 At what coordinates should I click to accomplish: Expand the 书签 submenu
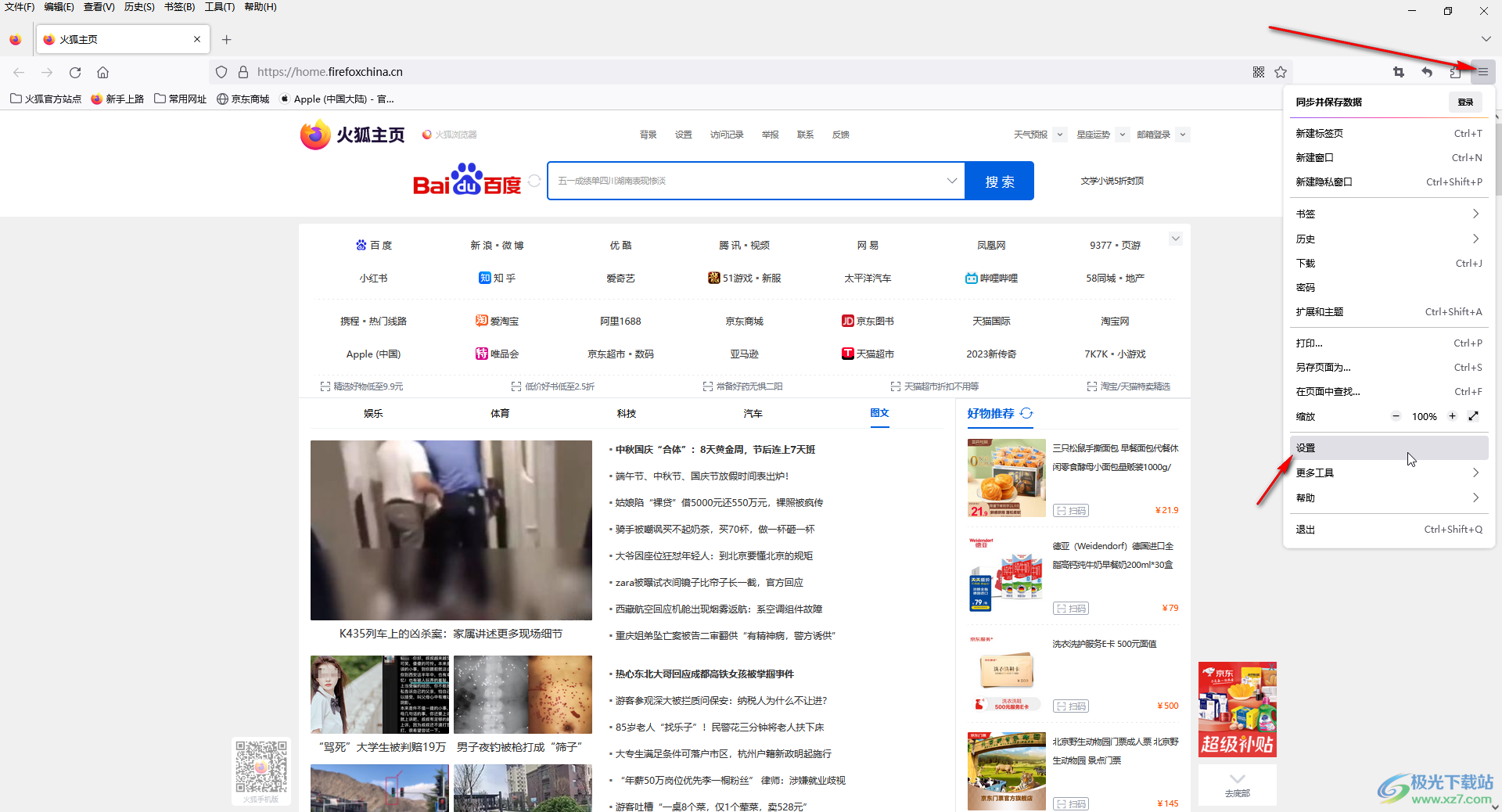coord(1389,214)
